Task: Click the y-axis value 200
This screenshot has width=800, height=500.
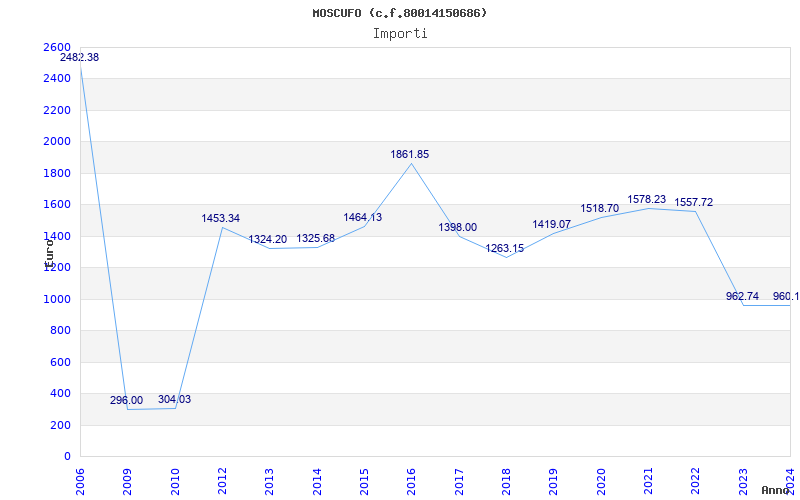Action: tap(60, 425)
